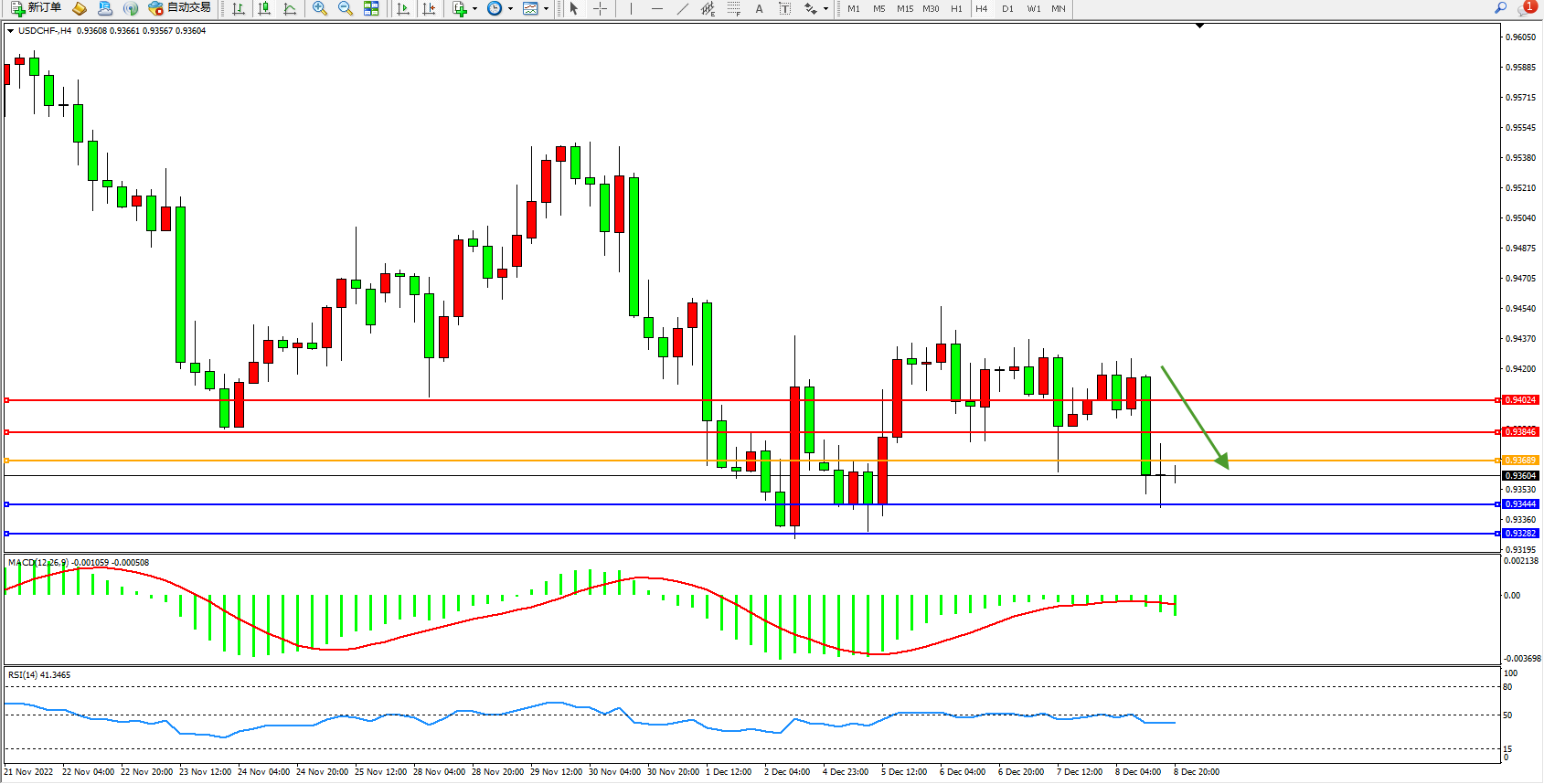This screenshot has width=1544, height=784.
Task: Toggle AutoTrading (自动交易) button
Action: click(180, 8)
